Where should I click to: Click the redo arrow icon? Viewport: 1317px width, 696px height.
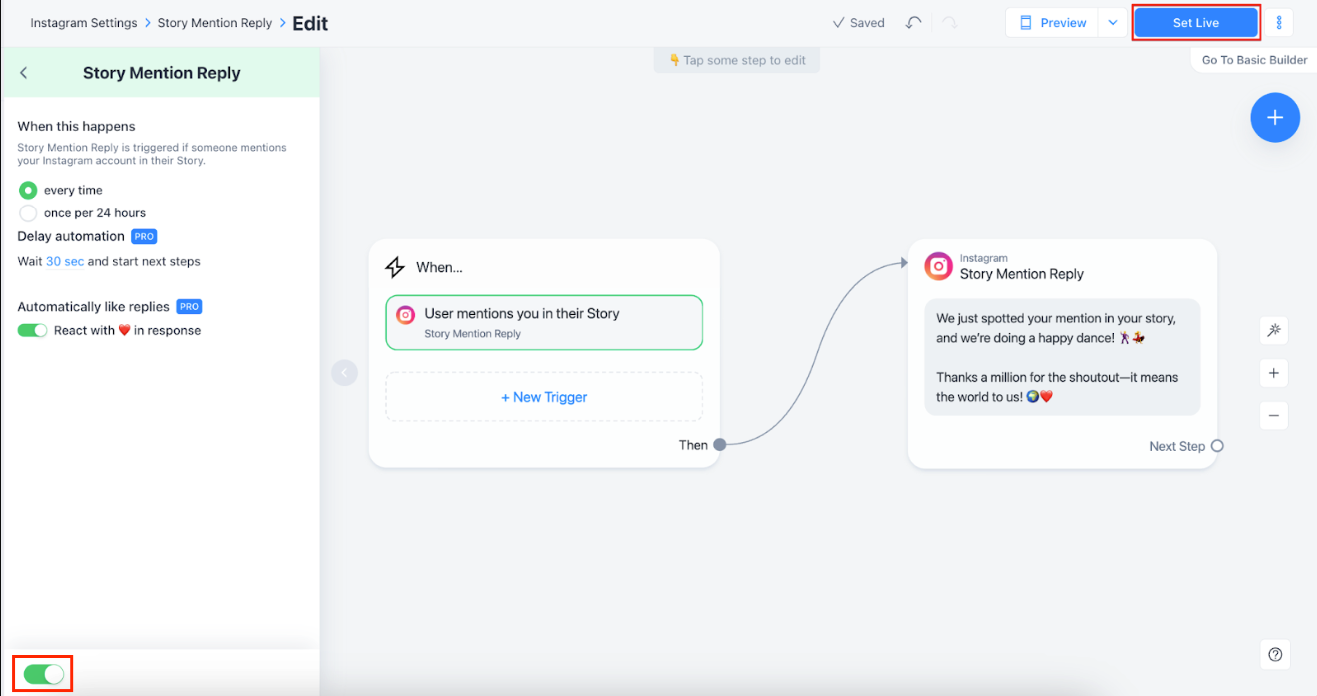[948, 23]
